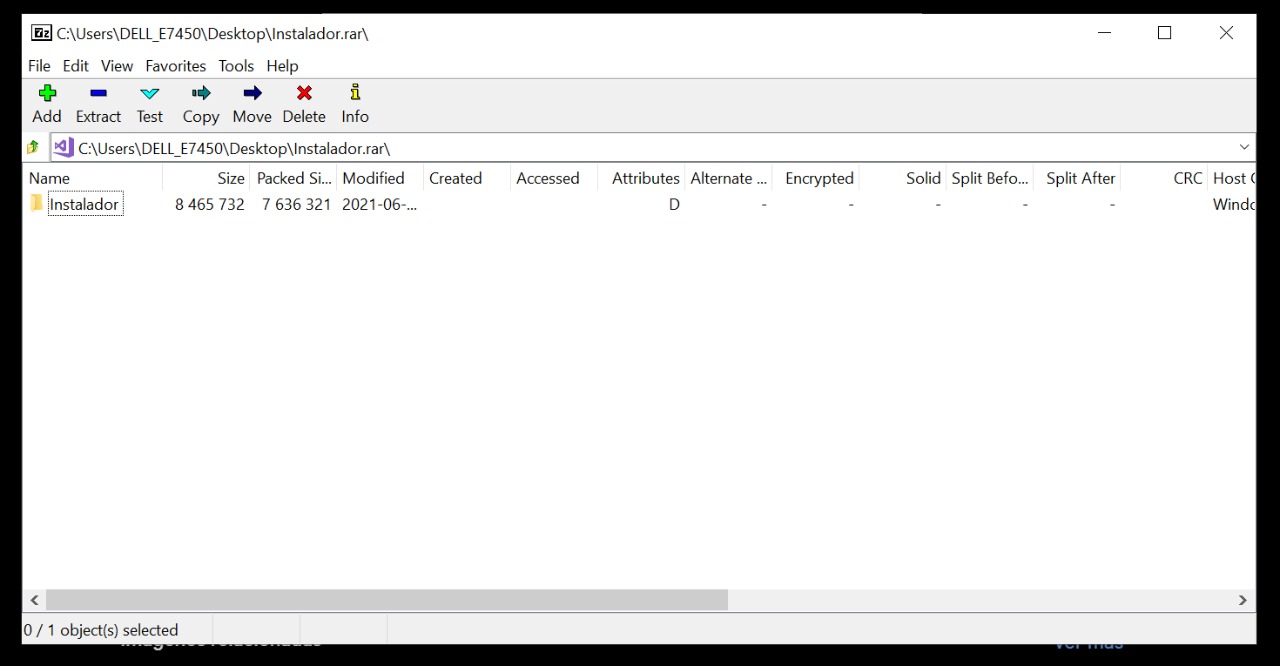
Task: Click the Delete toolbar icon
Action: click(303, 103)
